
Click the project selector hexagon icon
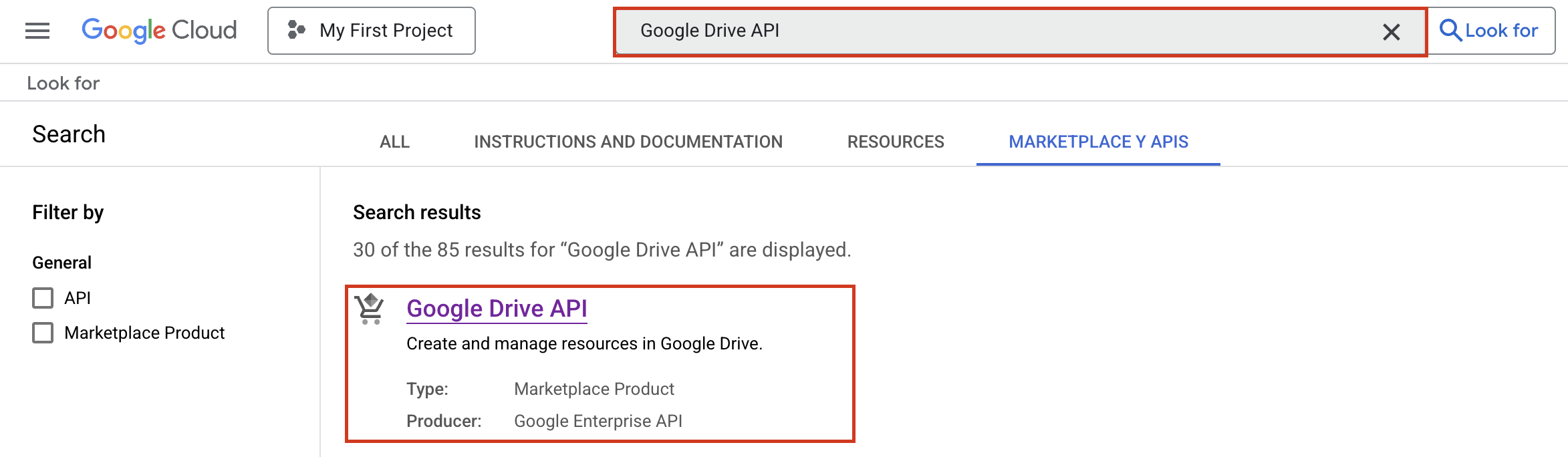296,30
